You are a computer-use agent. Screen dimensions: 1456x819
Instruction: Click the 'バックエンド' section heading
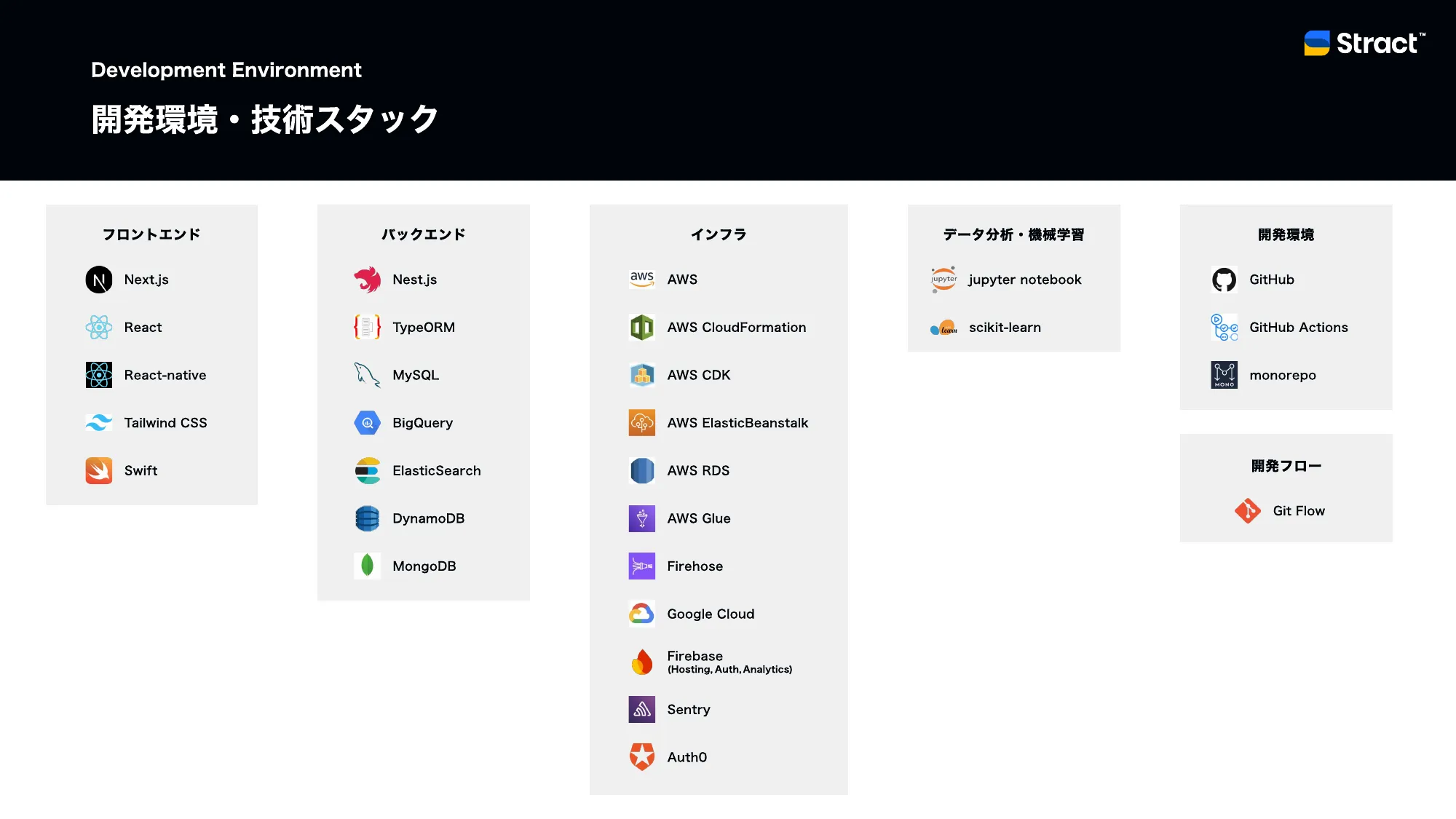click(x=424, y=234)
